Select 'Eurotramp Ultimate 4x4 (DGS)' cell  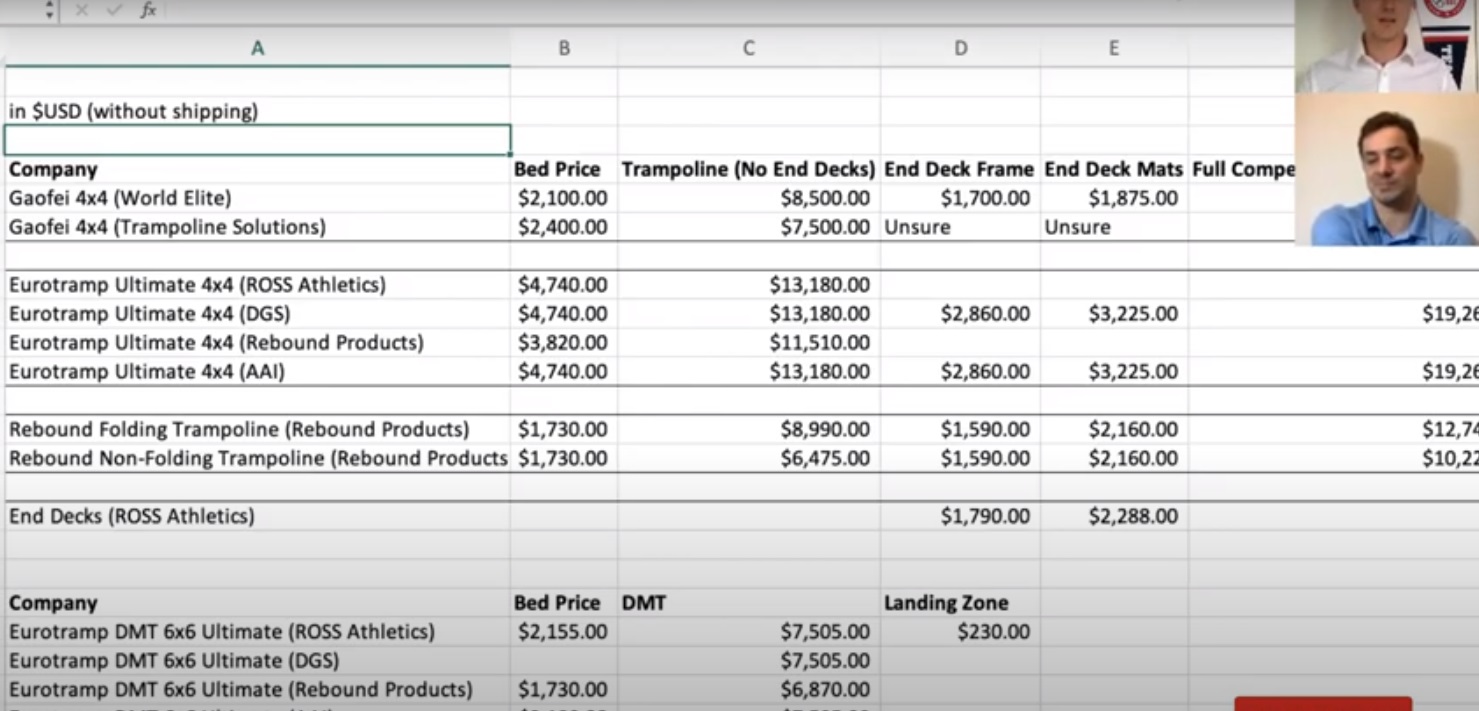pos(257,314)
